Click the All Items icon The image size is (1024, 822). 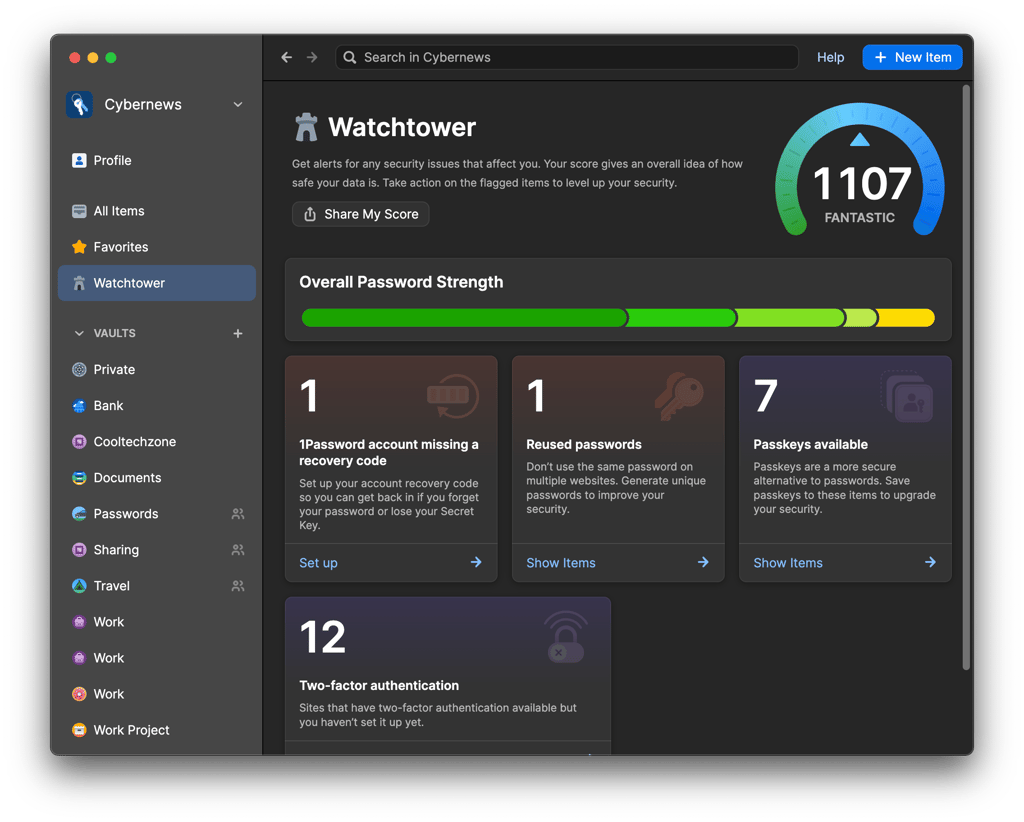tap(79, 211)
